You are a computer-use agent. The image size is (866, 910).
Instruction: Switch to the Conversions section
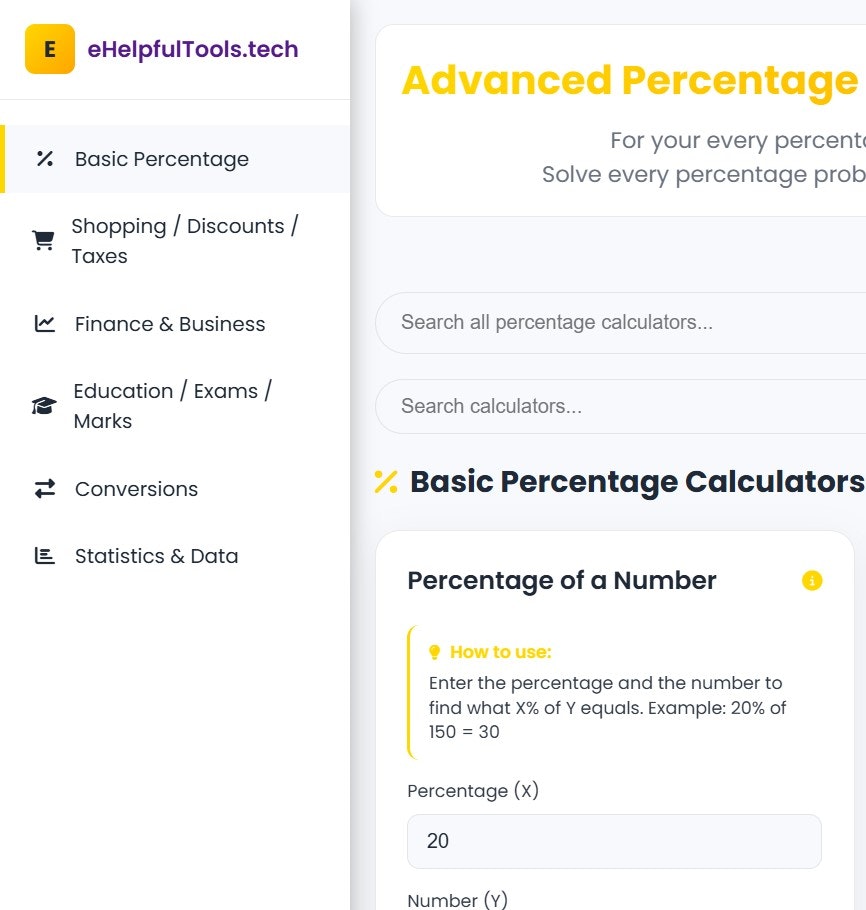[136, 488]
